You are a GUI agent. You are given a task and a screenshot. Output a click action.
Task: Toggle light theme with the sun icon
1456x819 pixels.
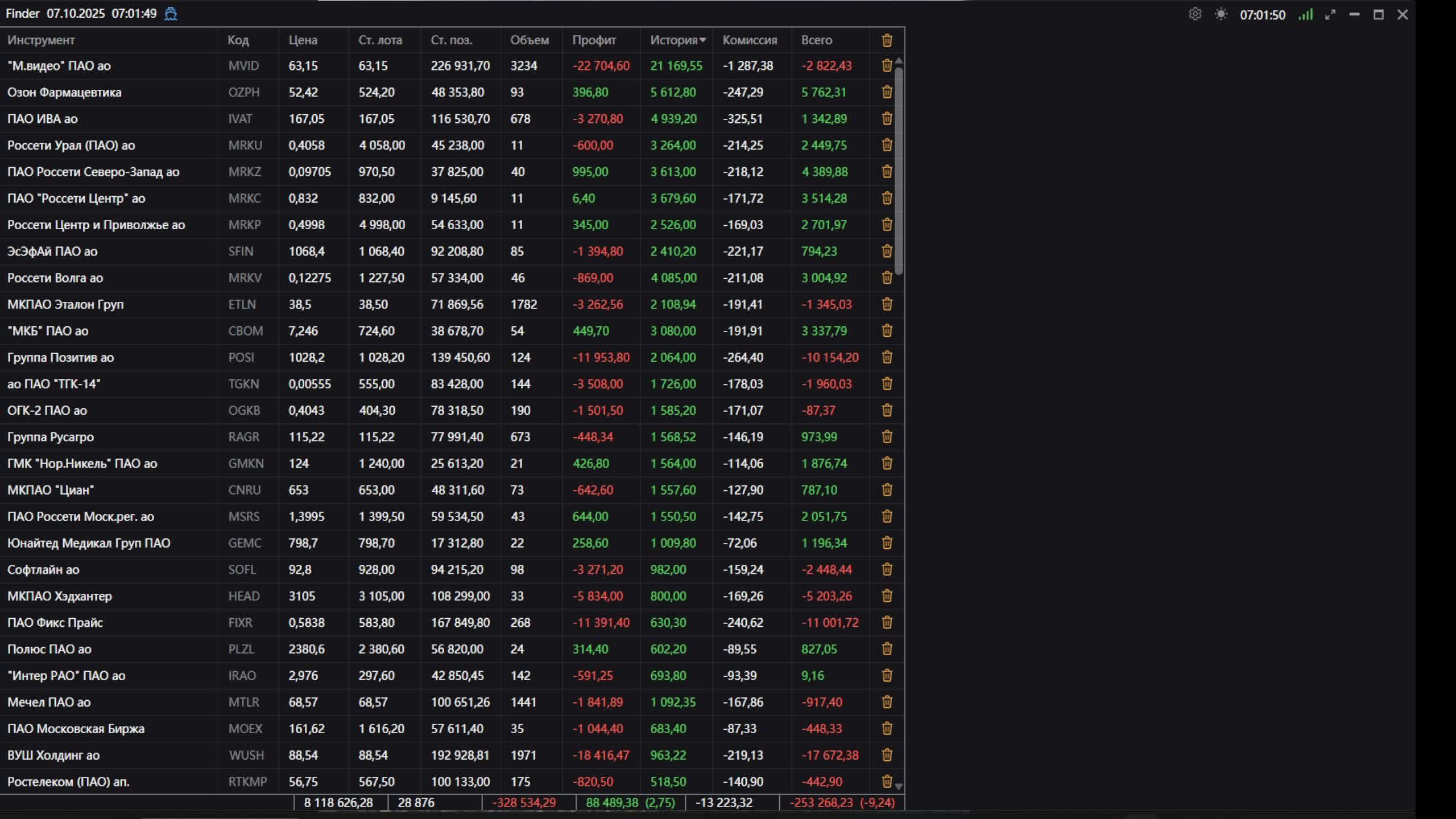1221,14
